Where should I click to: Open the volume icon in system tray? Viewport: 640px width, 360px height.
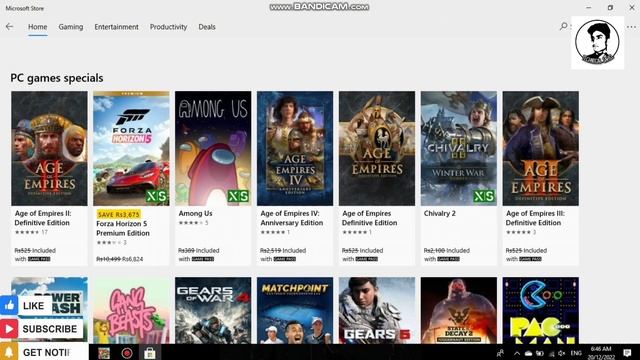pos(562,353)
